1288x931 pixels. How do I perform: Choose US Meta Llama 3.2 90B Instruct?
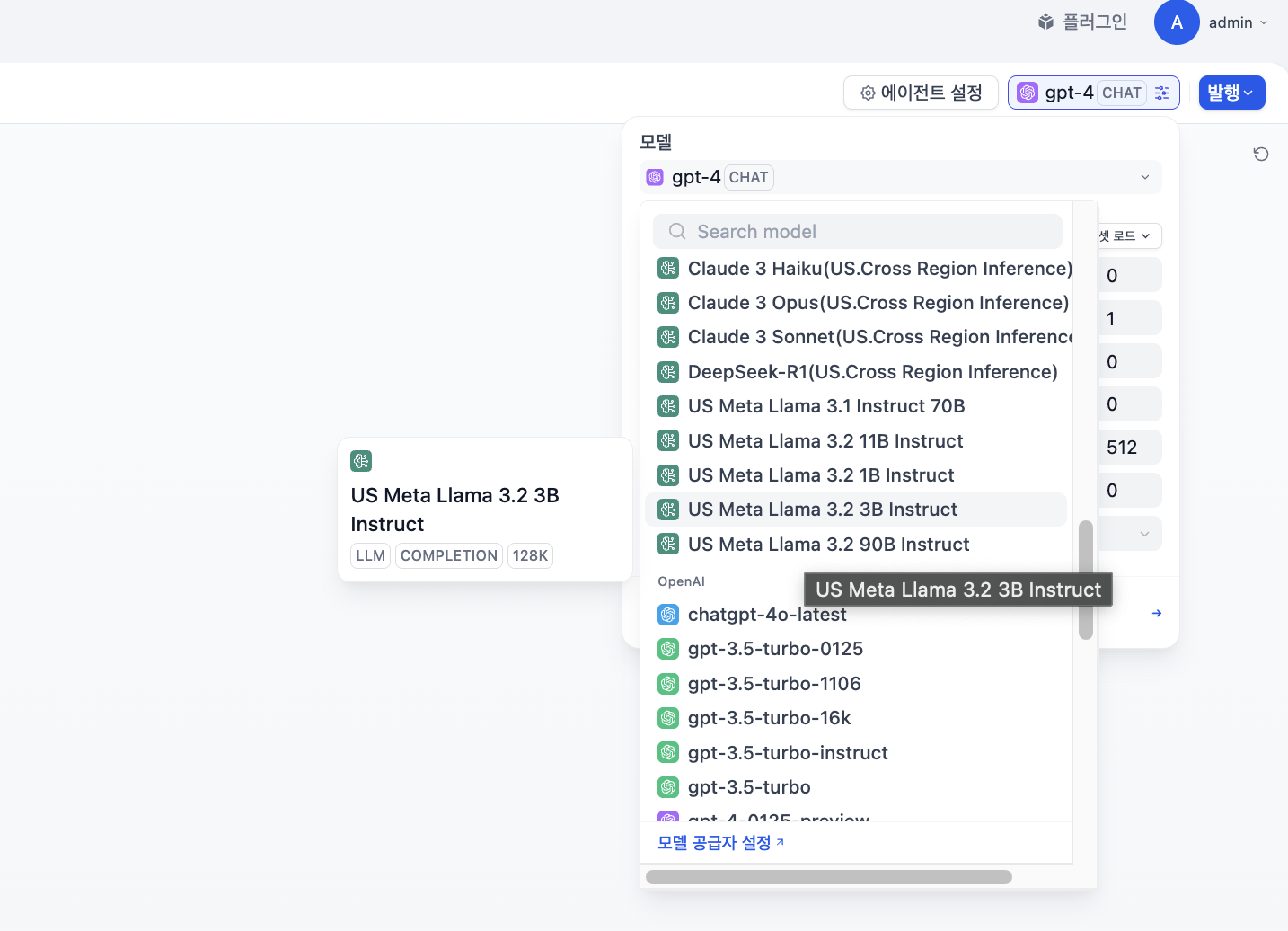(858, 545)
